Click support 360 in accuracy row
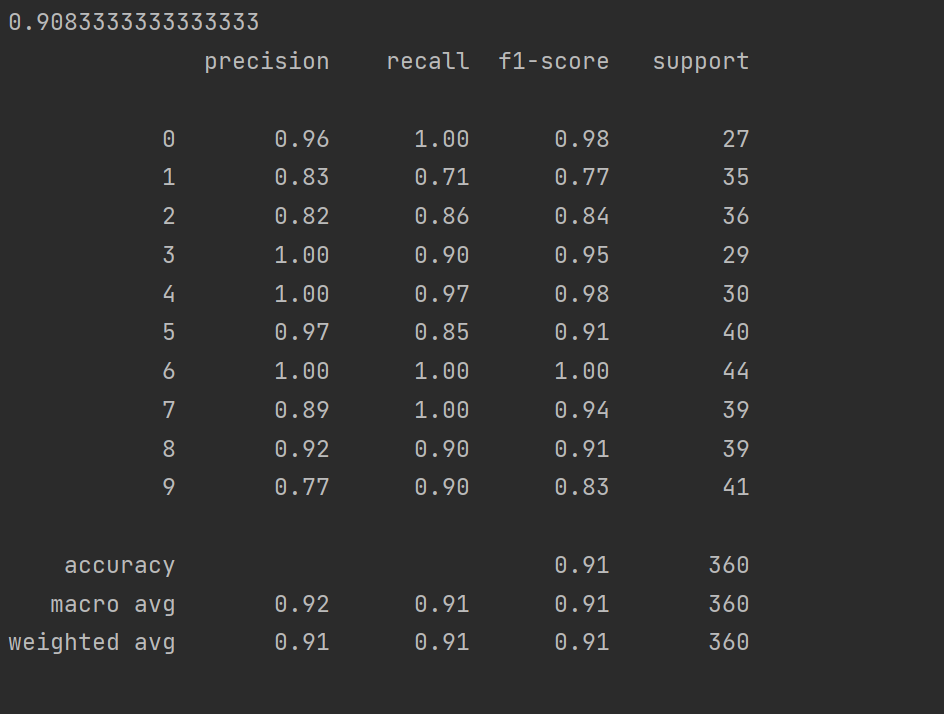944x714 pixels. tap(728, 565)
